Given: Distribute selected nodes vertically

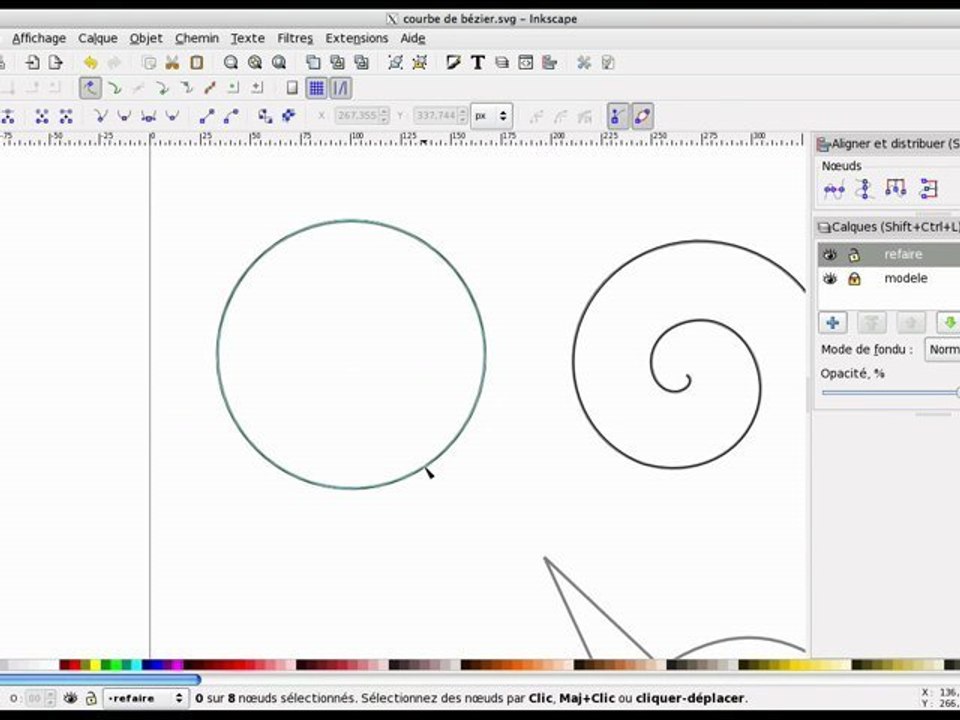Looking at the screenshot, I should click(x=928, y=189).
